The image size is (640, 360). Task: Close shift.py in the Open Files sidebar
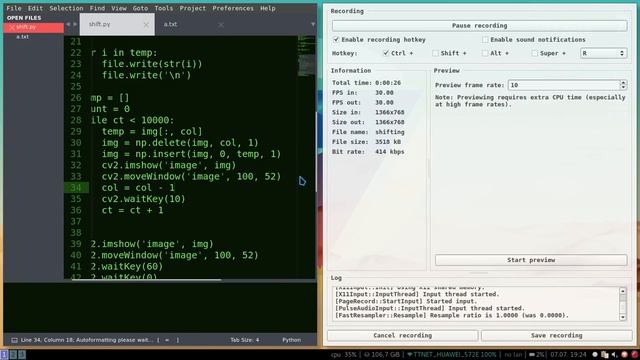point(11,27)
